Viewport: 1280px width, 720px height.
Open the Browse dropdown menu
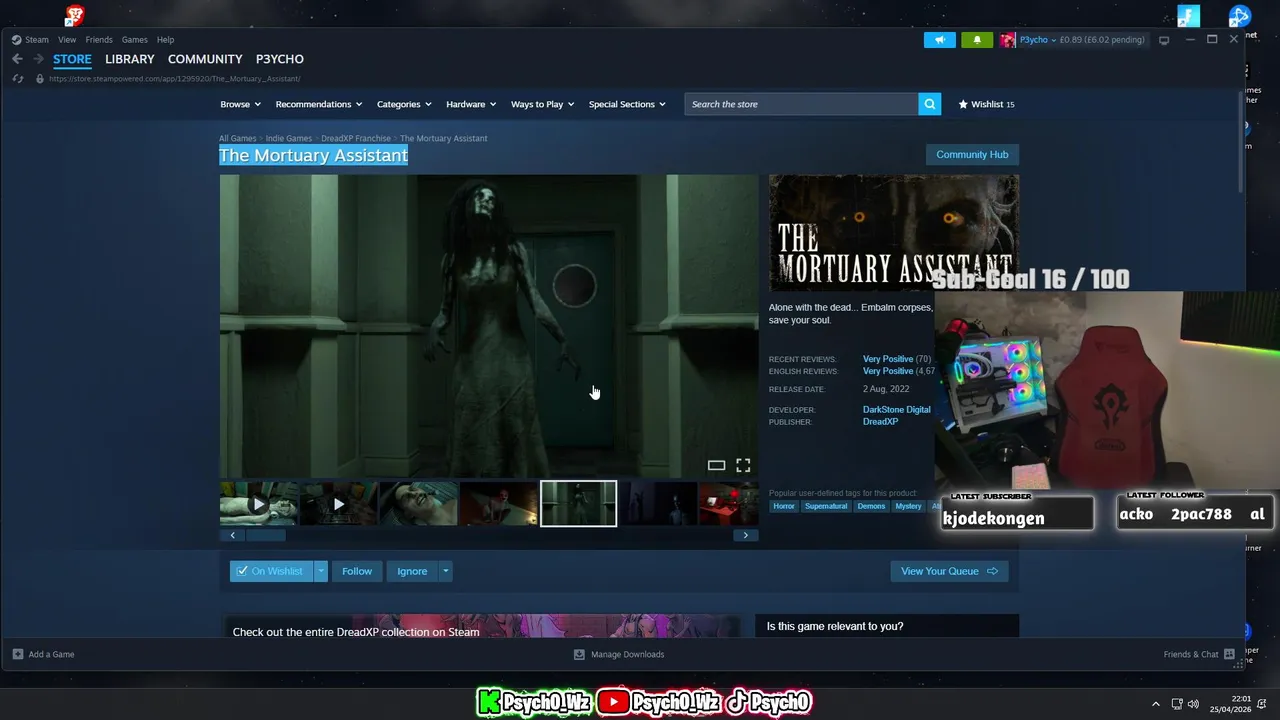point(240,104)
